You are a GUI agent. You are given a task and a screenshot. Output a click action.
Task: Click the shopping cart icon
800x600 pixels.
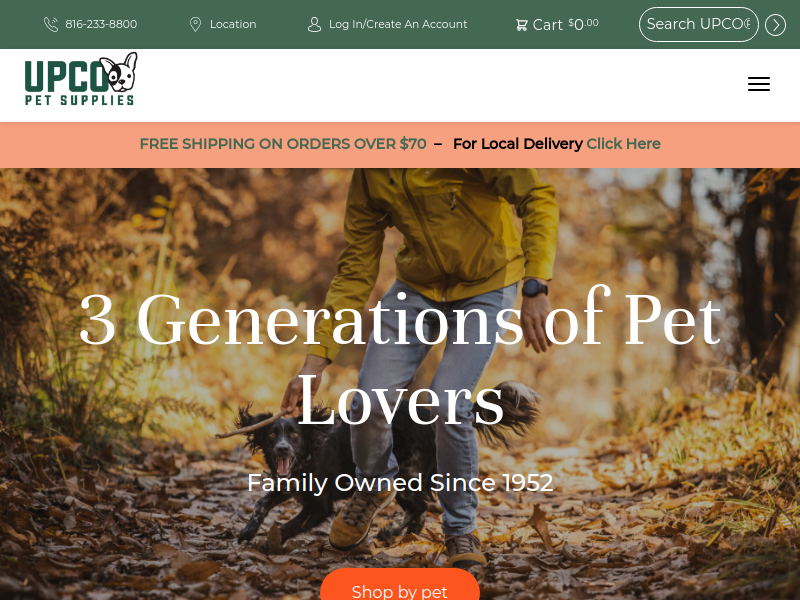tap(521, 24)
